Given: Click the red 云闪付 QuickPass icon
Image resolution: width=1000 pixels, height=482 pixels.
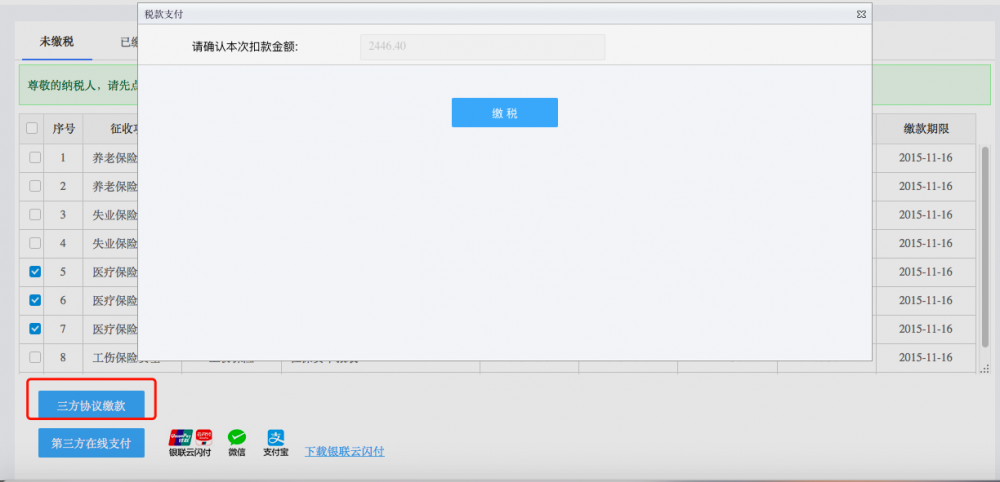Looking at the screenshot, I should pos(204,437).
